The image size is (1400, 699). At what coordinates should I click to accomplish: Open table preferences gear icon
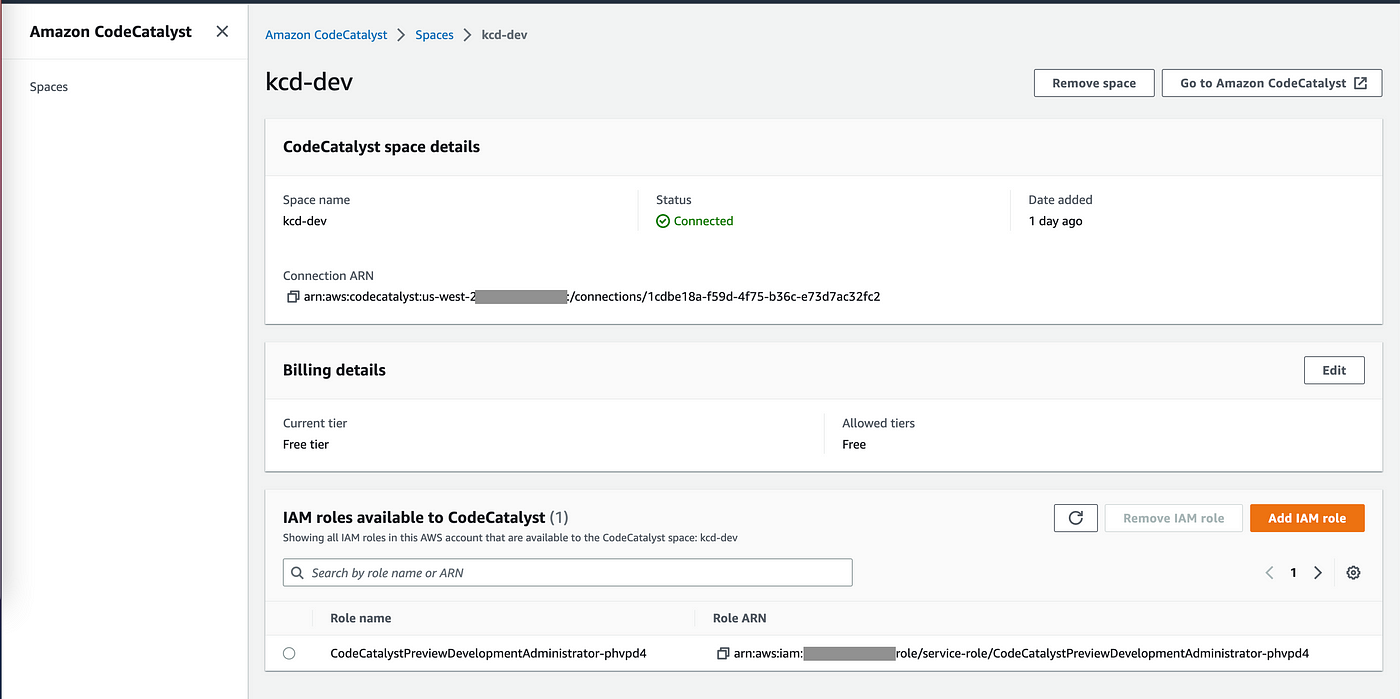point(1353,573)
